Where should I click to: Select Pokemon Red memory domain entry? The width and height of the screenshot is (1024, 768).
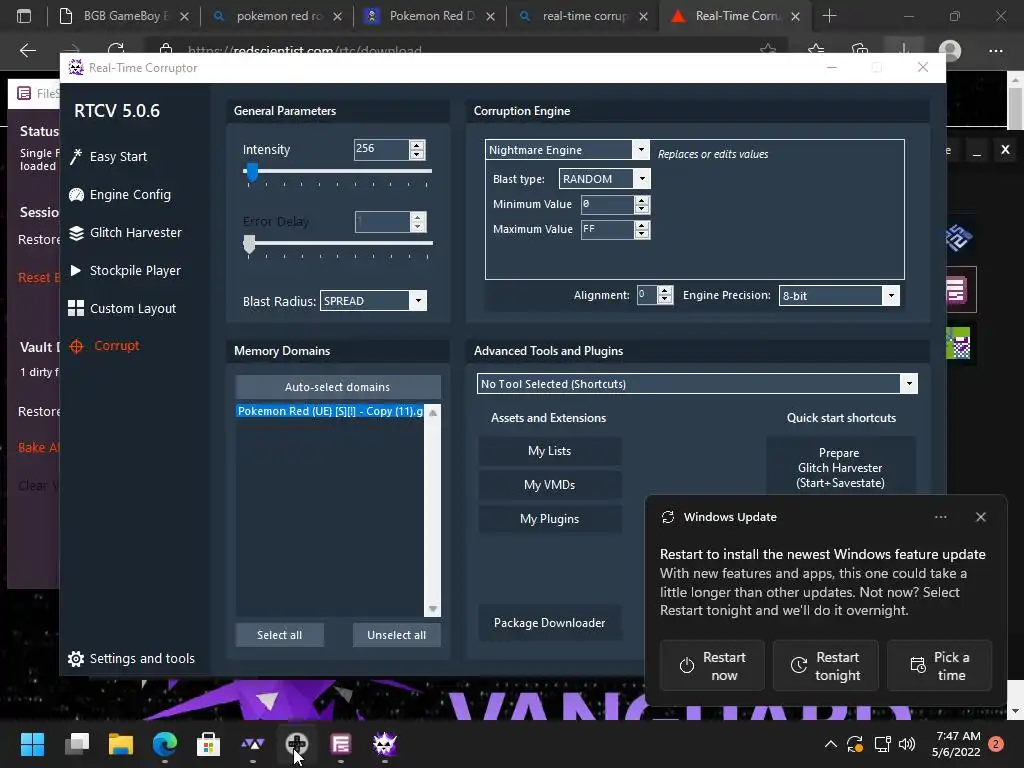330,411
